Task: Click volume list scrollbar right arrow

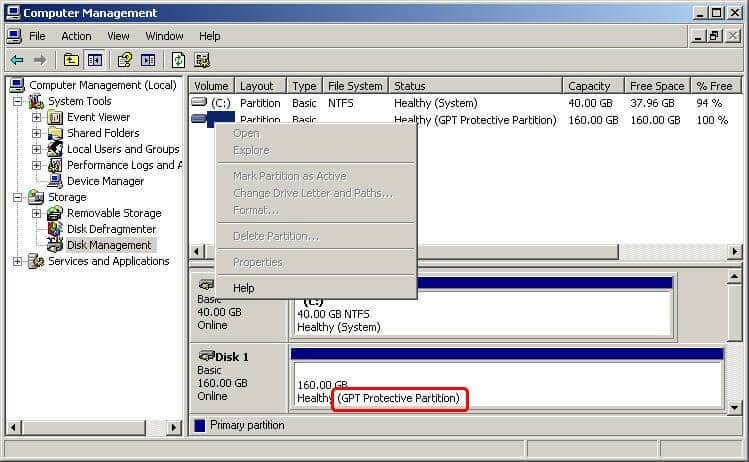Action: 734,251
